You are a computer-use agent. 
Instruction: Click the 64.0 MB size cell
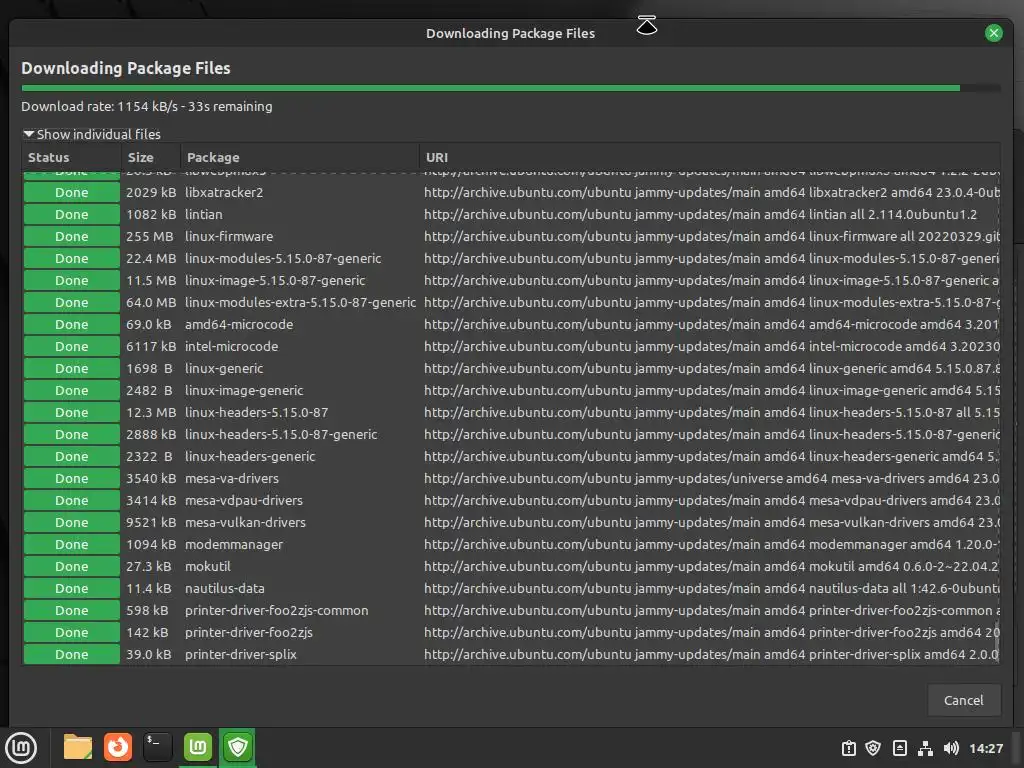pos(151,302)
